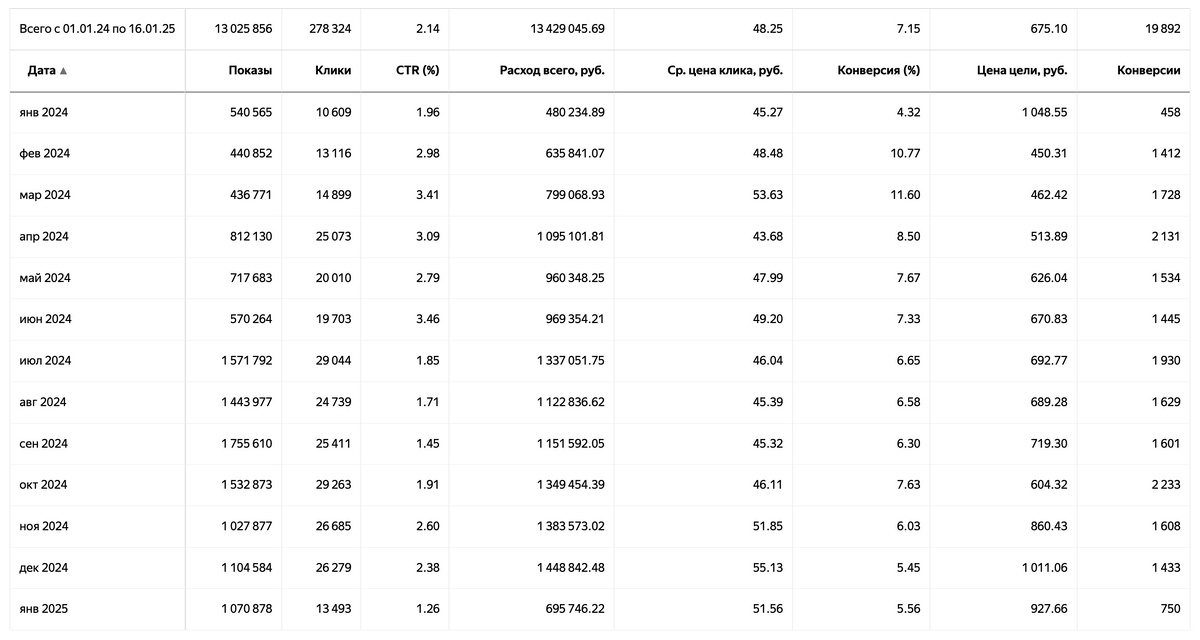Screen dimensions: 1200x640
Task: Select the окт 2024 date cell
Action: [43, 484]
